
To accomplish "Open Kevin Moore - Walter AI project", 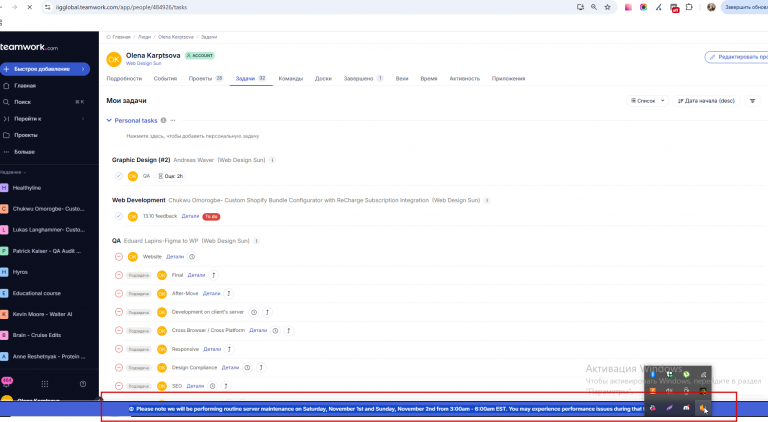I will [x=43, y=314].
